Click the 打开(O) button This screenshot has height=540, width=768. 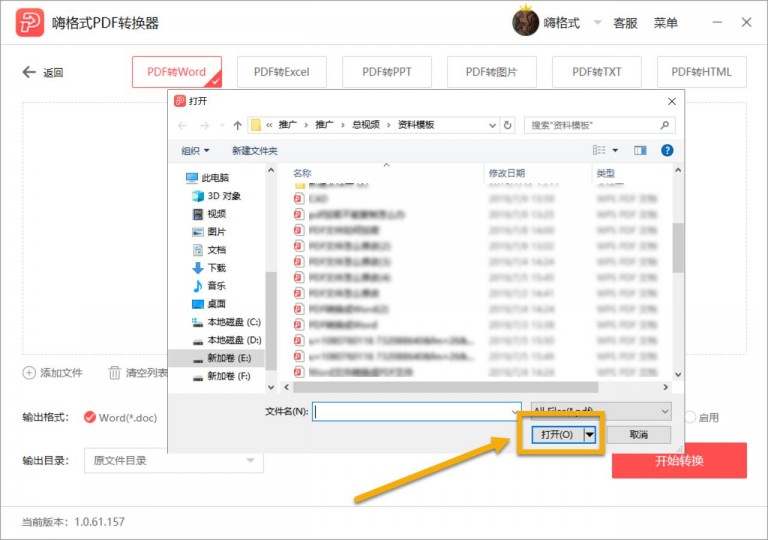[557, 435]
